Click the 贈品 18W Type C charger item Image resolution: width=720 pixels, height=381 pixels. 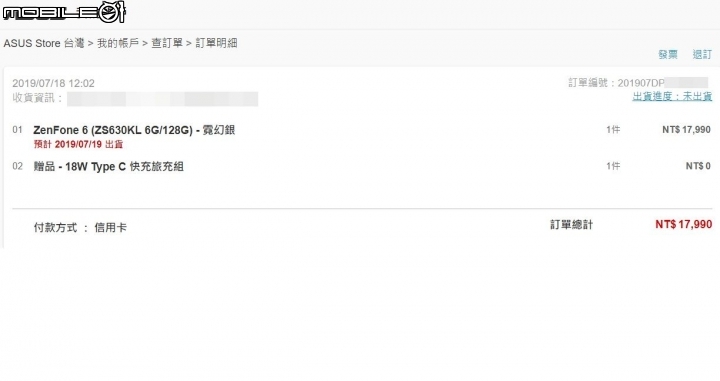[108, 166]
